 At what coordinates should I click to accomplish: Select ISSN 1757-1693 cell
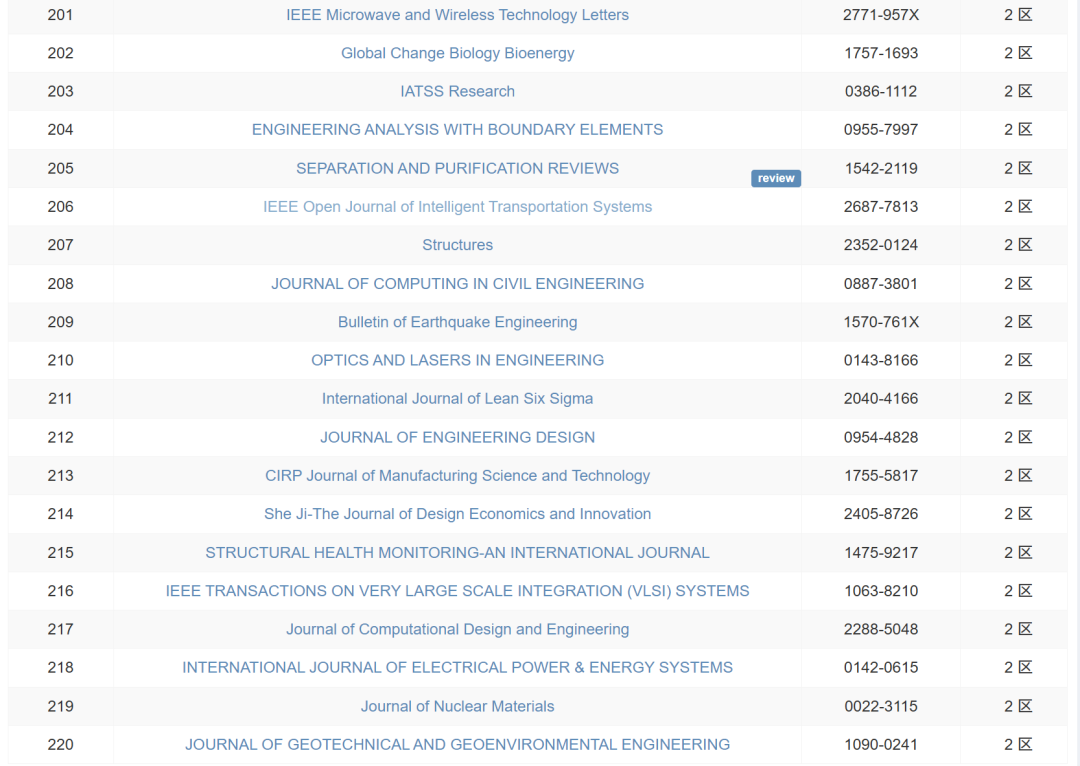[x=881, y=53]
